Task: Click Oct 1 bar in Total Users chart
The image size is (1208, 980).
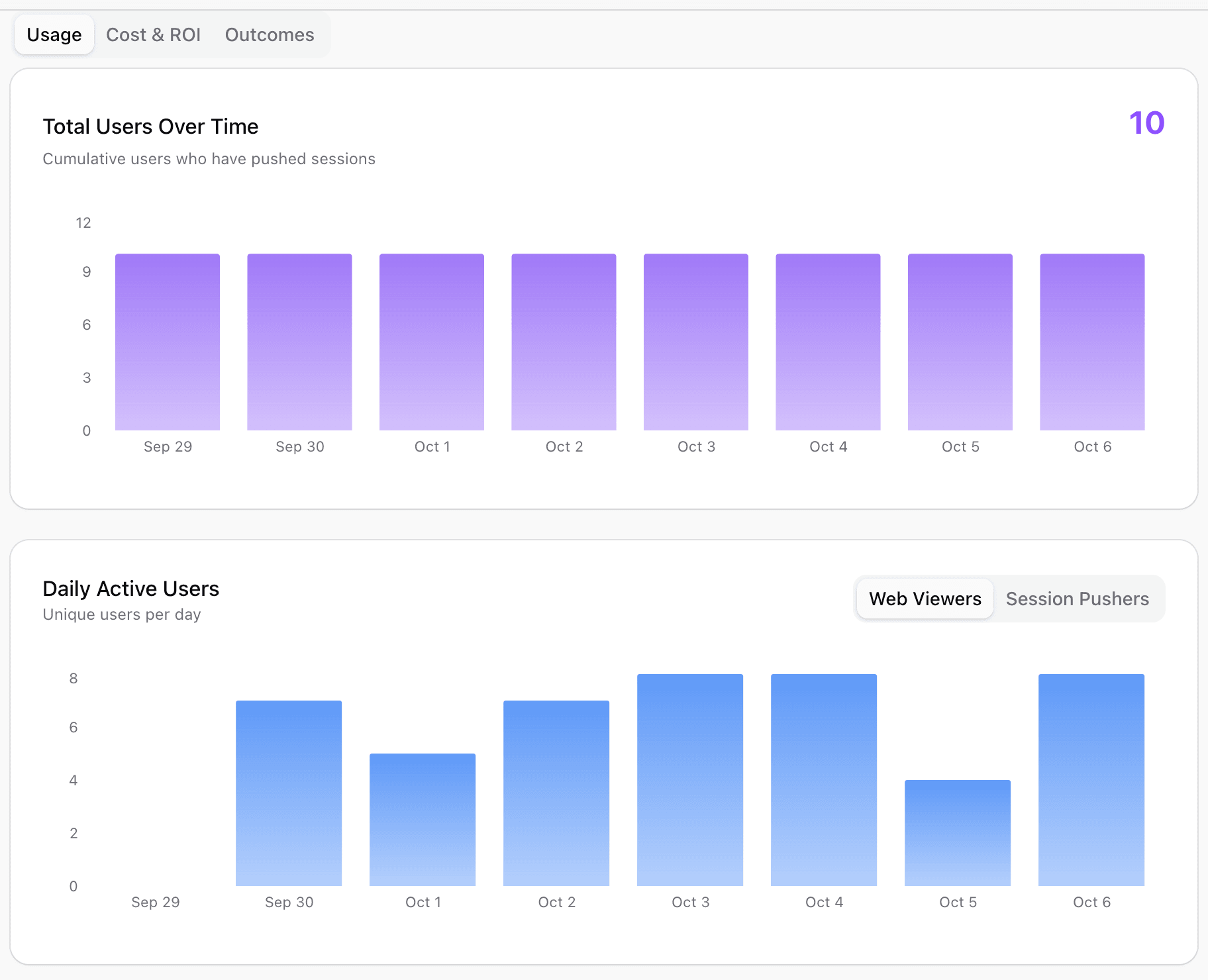Action: (432, 342)
